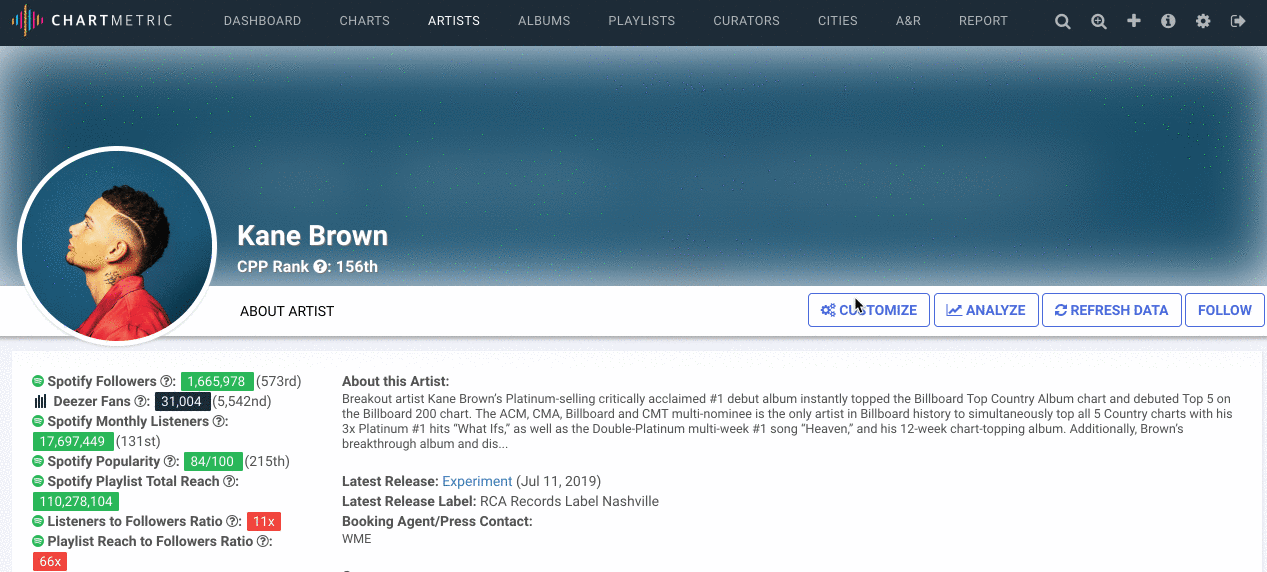
Task: Click the 66x ratio badge
Action: (x=50, y=561)
